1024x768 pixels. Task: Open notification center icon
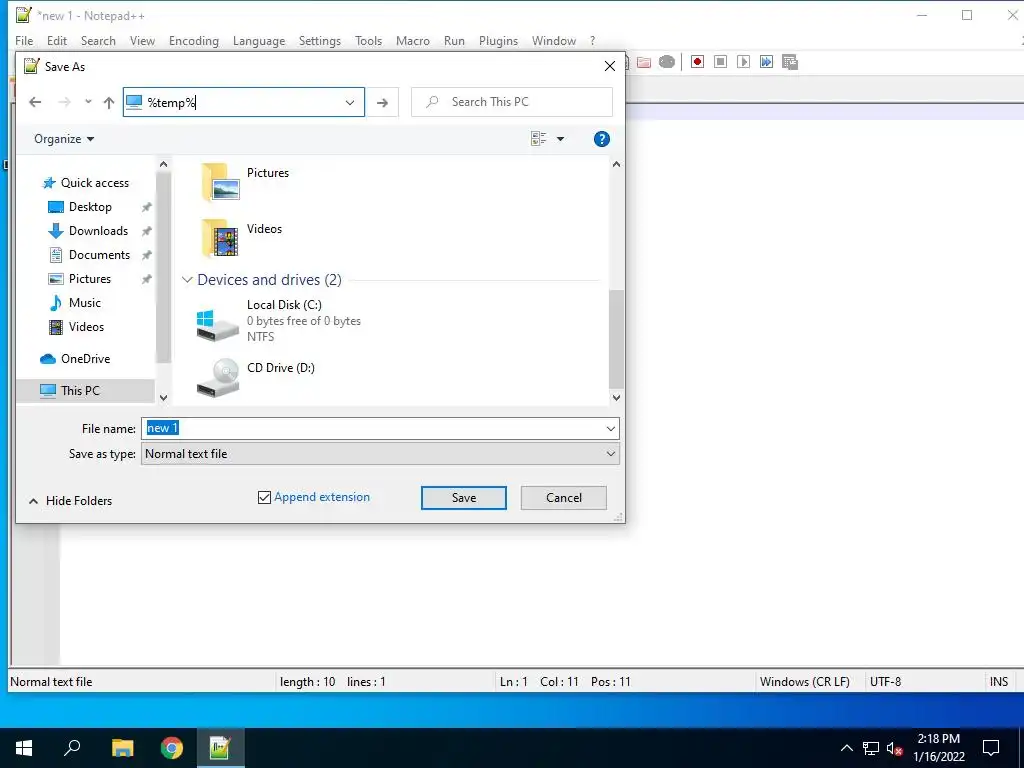pyautogui.click(x=991, y=748)
